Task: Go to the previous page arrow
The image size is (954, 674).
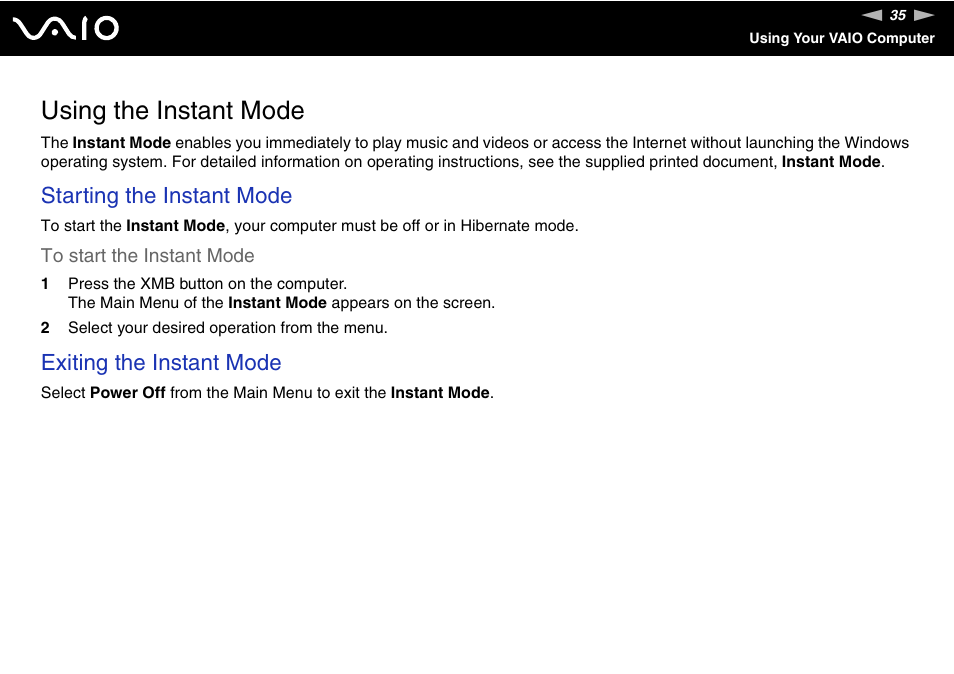Action: point(872,15)
